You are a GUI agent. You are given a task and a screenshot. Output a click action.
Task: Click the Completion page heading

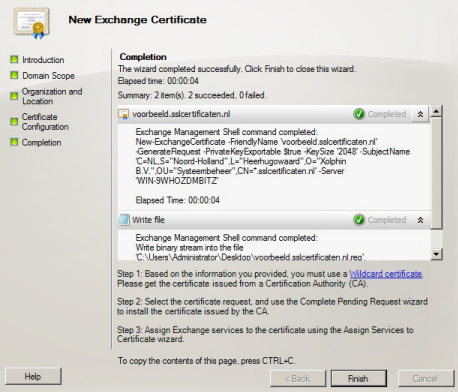(x=143, y=57)
